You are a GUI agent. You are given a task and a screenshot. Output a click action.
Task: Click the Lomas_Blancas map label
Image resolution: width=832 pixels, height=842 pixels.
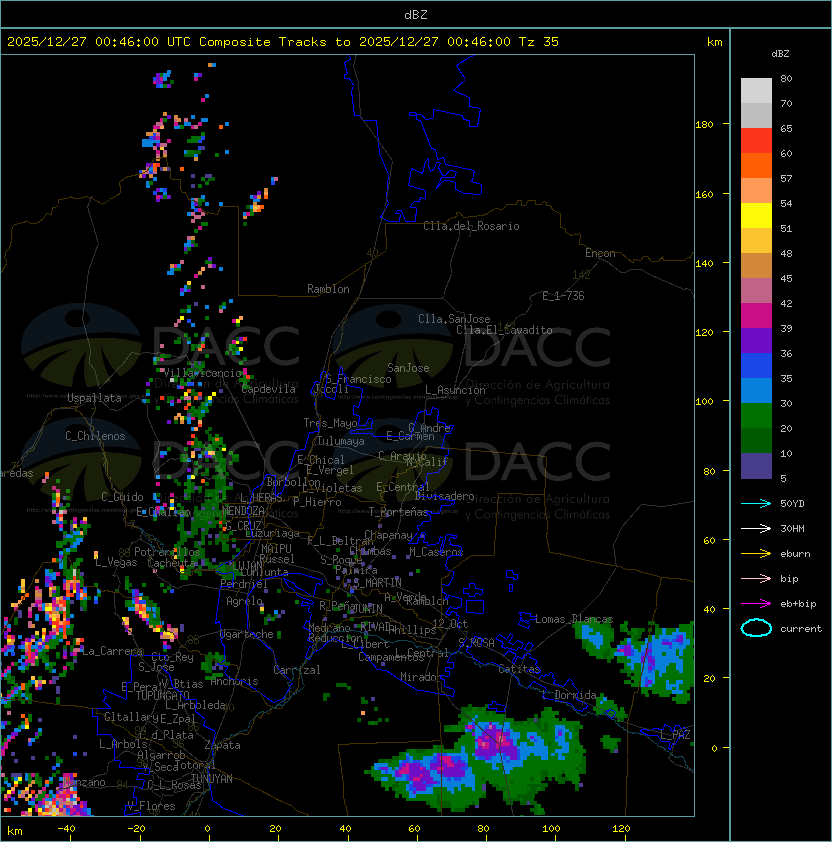574,619
